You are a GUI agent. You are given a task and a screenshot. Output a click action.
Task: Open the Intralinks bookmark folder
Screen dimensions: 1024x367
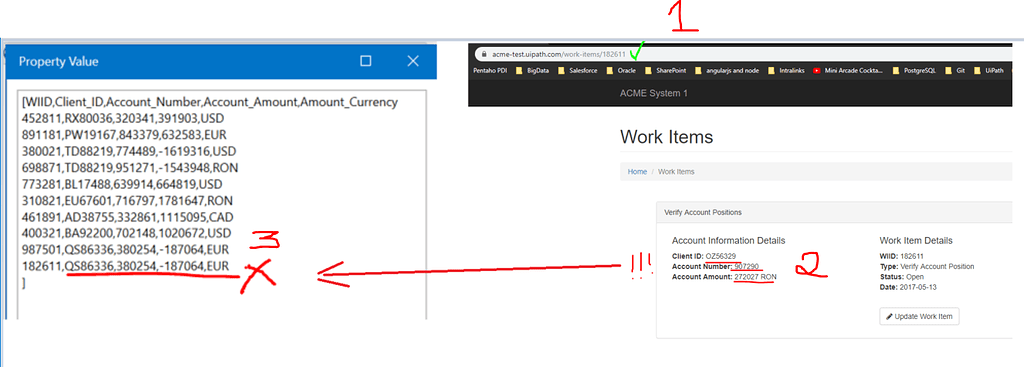pos(787,71)
